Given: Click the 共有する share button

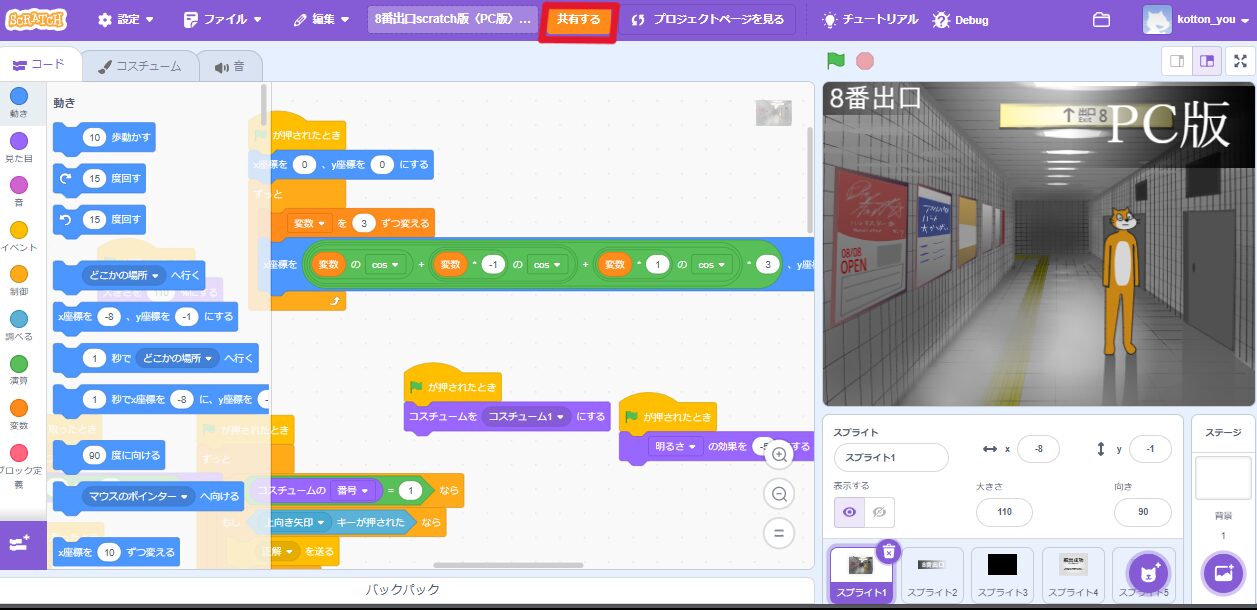Looking at the screenshot, I should pos(578,21).
